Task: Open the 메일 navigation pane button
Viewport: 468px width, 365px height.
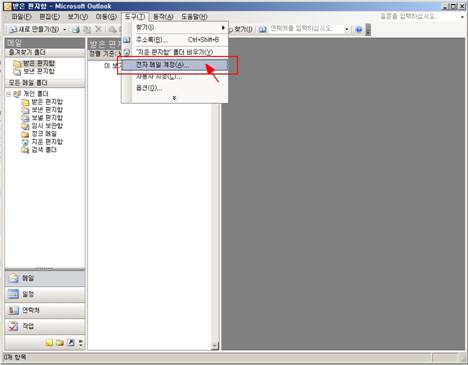Action: [45, 278]
